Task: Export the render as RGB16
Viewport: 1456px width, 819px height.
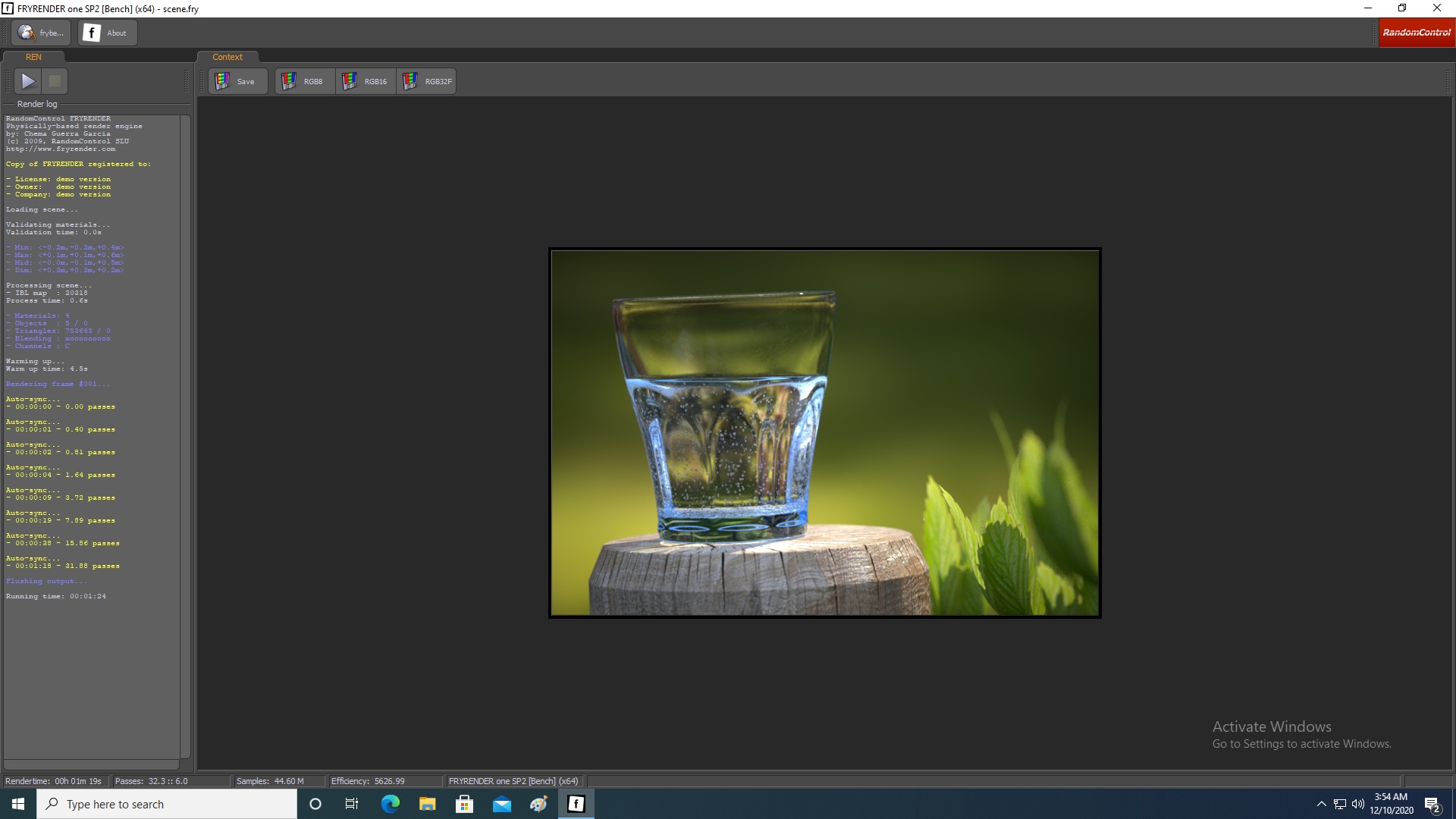Action: (366, 81)
